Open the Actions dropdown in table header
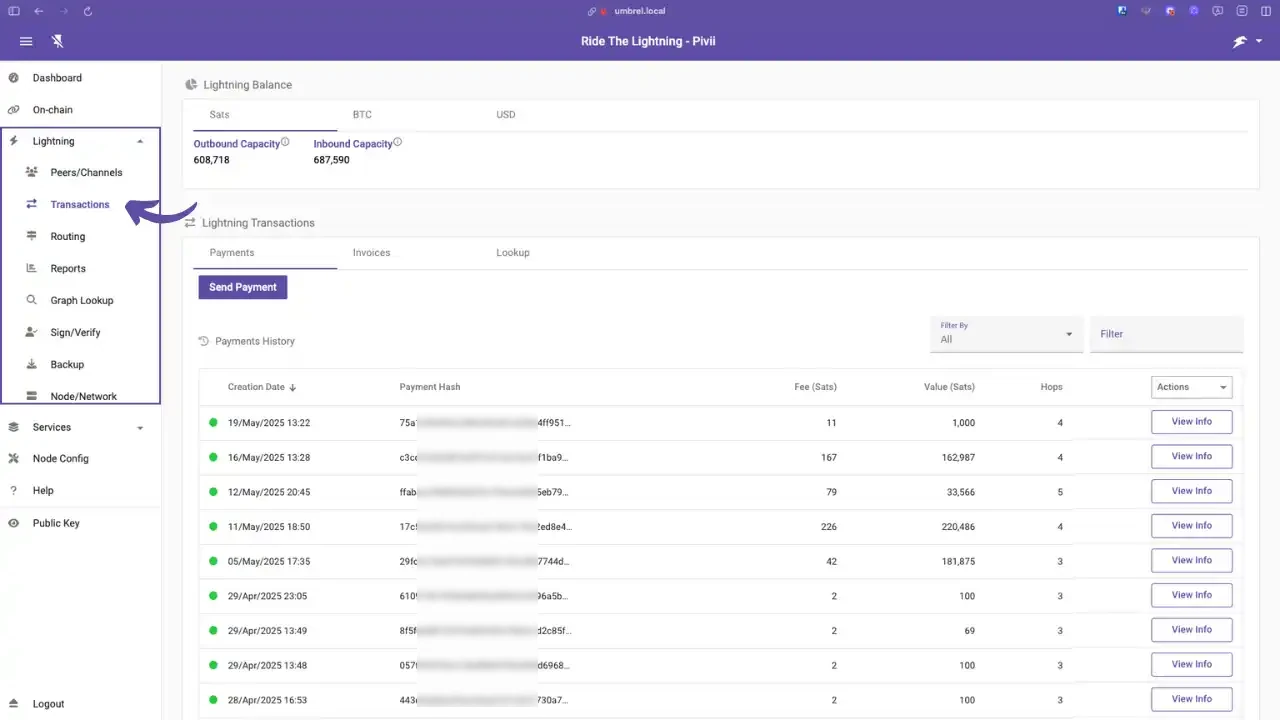 1192,387
